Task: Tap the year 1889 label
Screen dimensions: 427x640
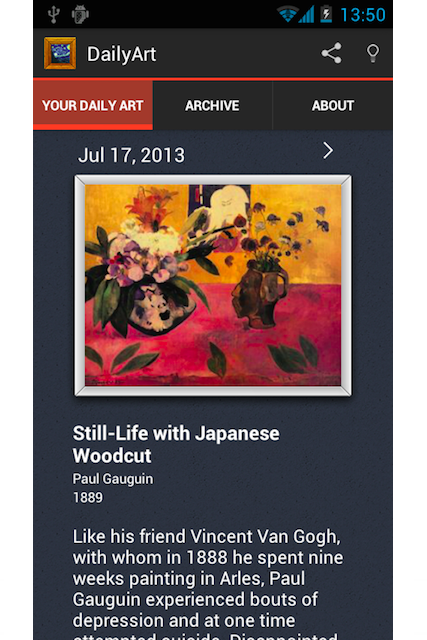Action: [x=88, y=498]
